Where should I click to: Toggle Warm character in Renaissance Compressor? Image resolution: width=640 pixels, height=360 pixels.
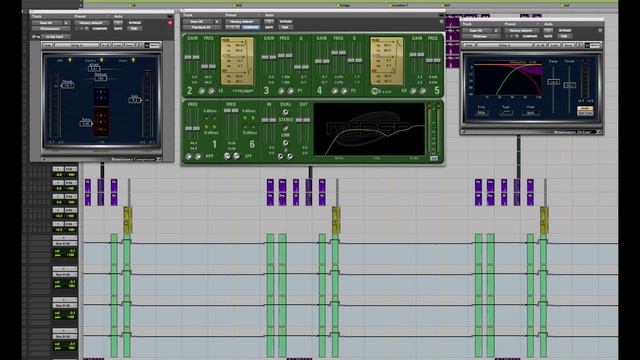click(133, 60)
